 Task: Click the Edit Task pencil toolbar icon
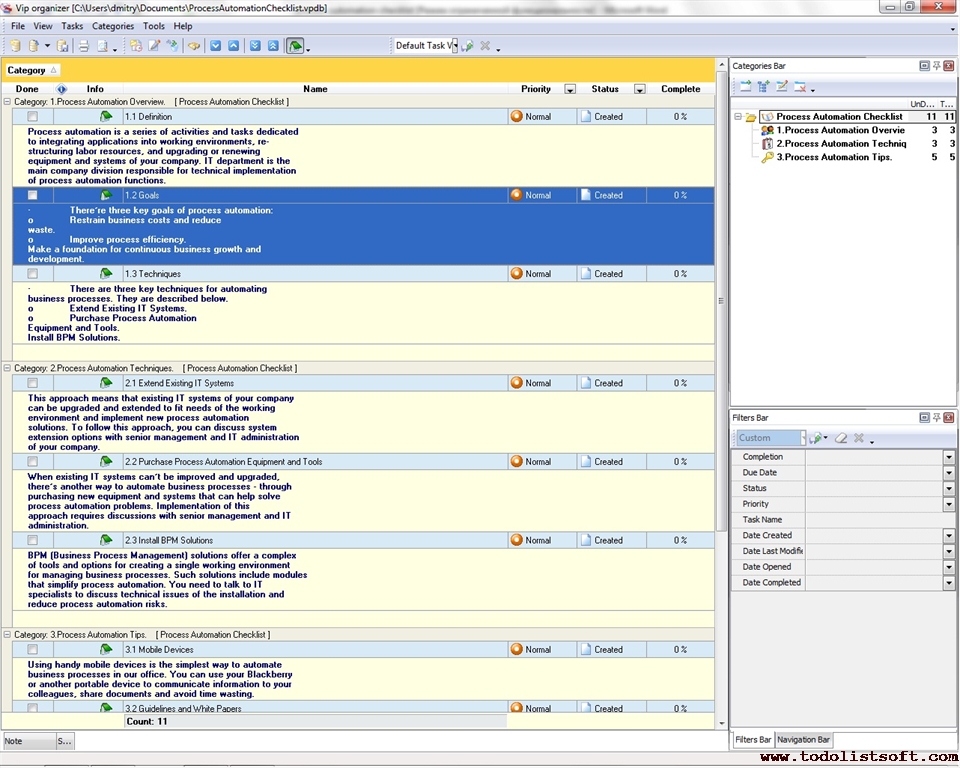pyautogui.click(x=154, y=46)
